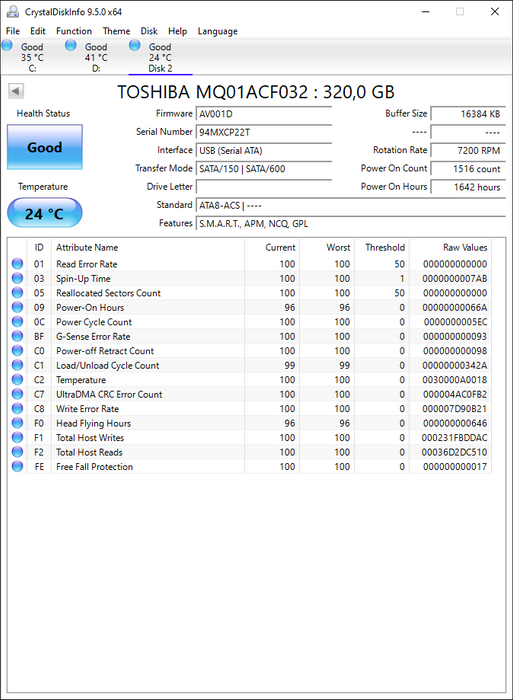Click the Features field
513x700 pixels.
click(351, 224)
